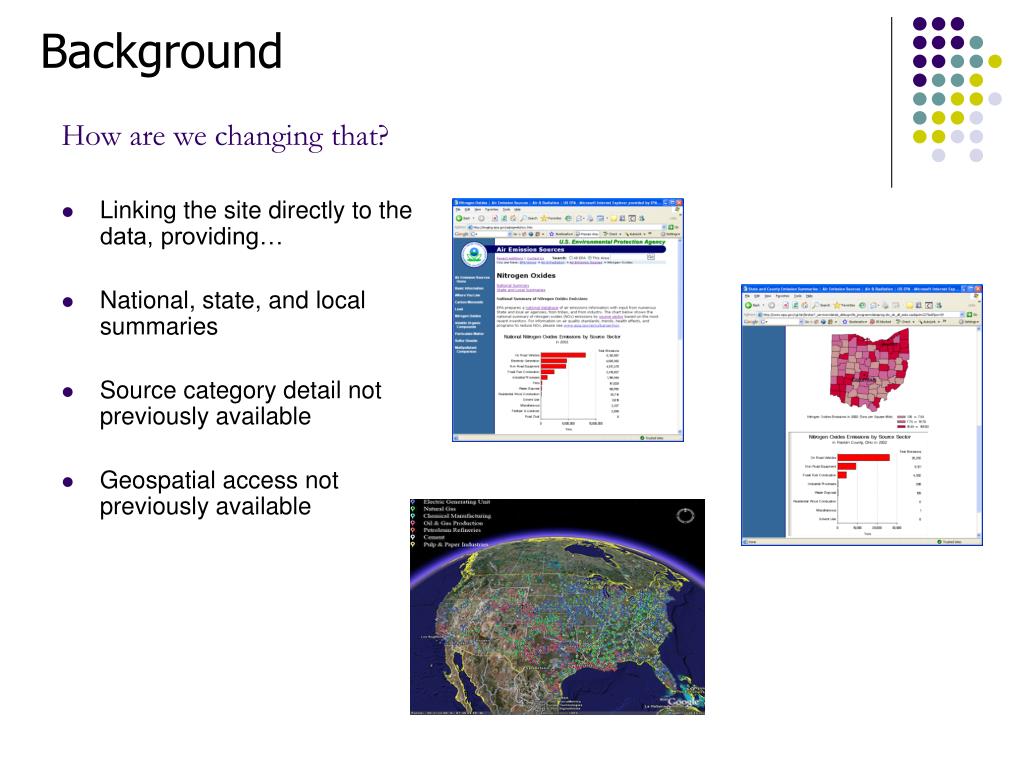The image size is (1024, 768).
Task: Click 'Lead' item in EPA left sidebar
Action: coord(458,309)
